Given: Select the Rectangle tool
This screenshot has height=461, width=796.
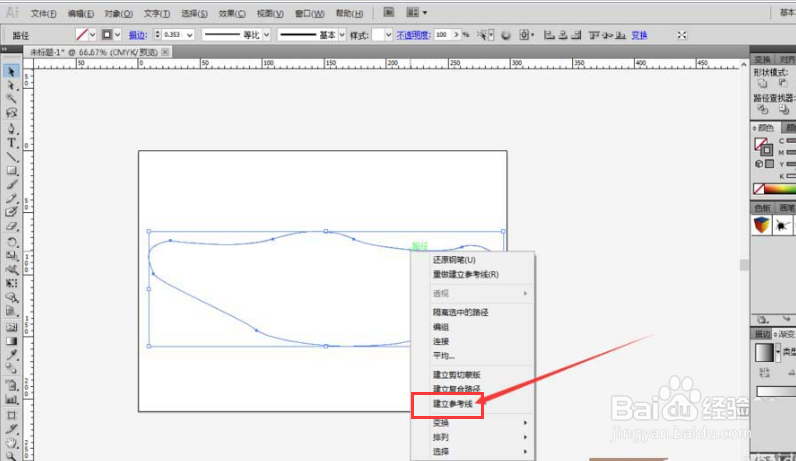Looking at the screenshot, I should [11, 171].
